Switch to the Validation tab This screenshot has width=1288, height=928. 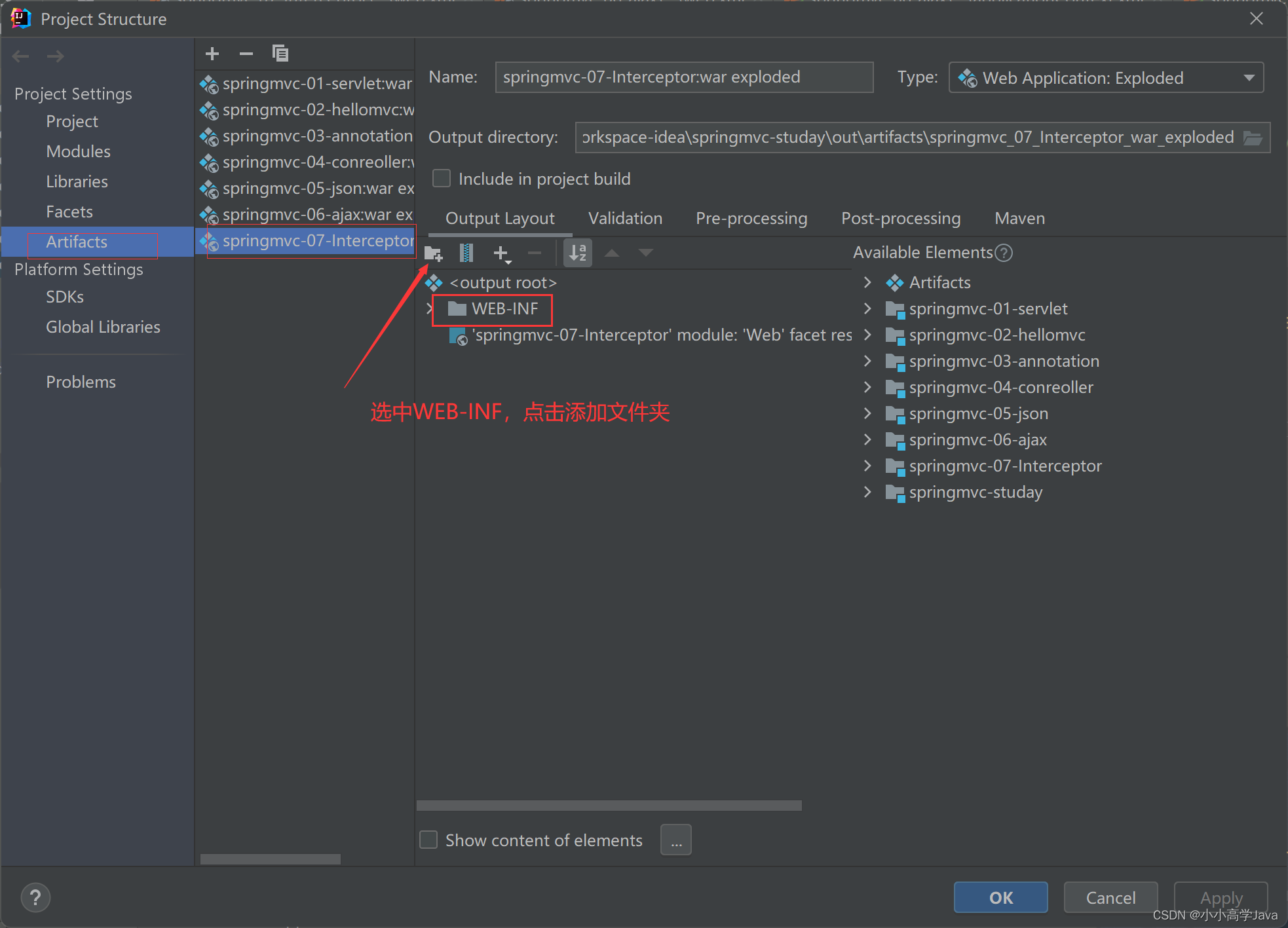click(x=625, y=219)
